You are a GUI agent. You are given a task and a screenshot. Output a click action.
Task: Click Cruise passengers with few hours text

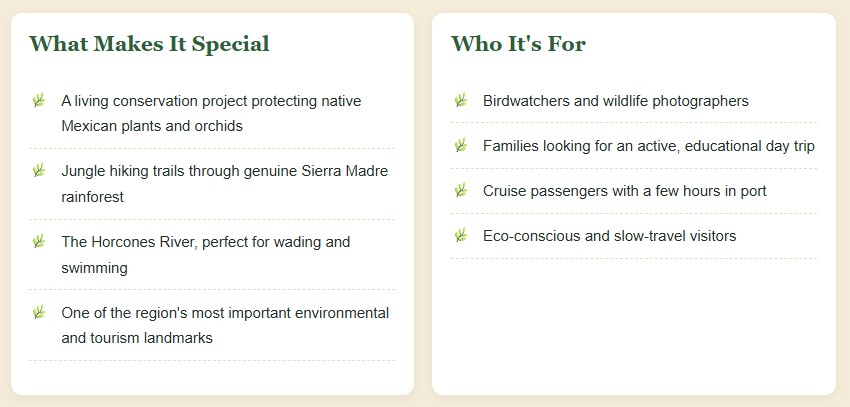624,191
